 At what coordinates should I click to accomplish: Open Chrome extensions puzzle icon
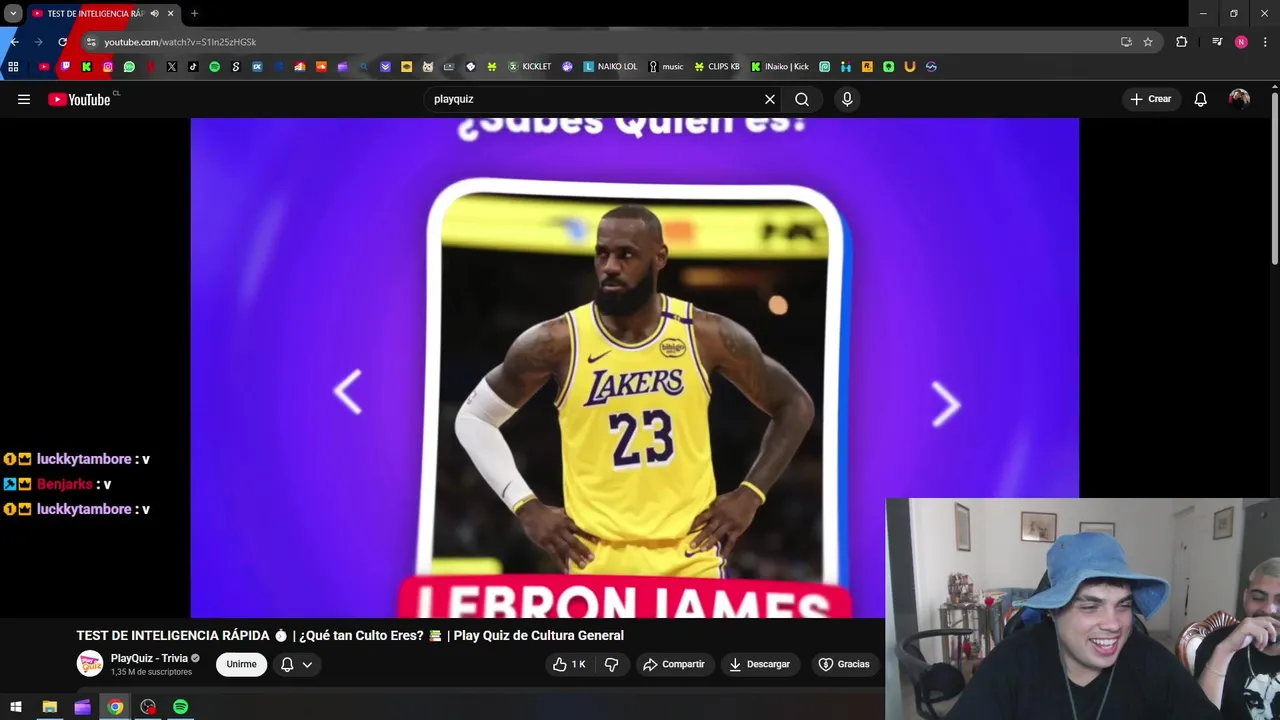tap(1181, 42)
